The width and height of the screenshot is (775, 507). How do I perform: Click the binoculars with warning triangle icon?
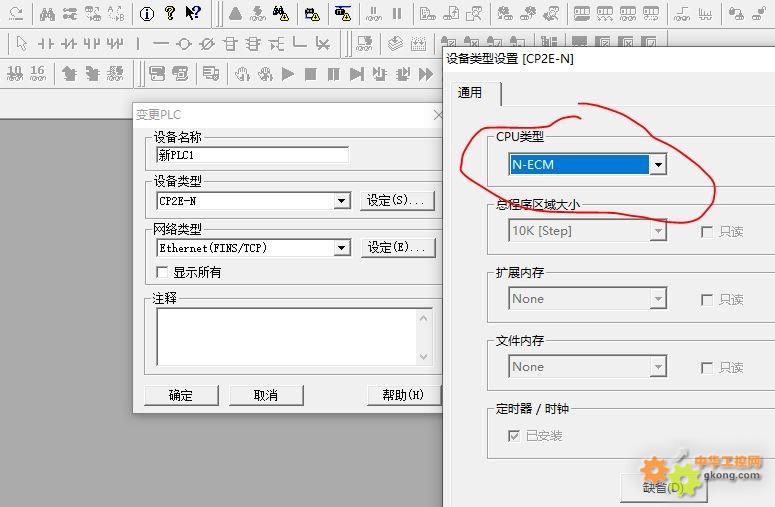point(281,14)
